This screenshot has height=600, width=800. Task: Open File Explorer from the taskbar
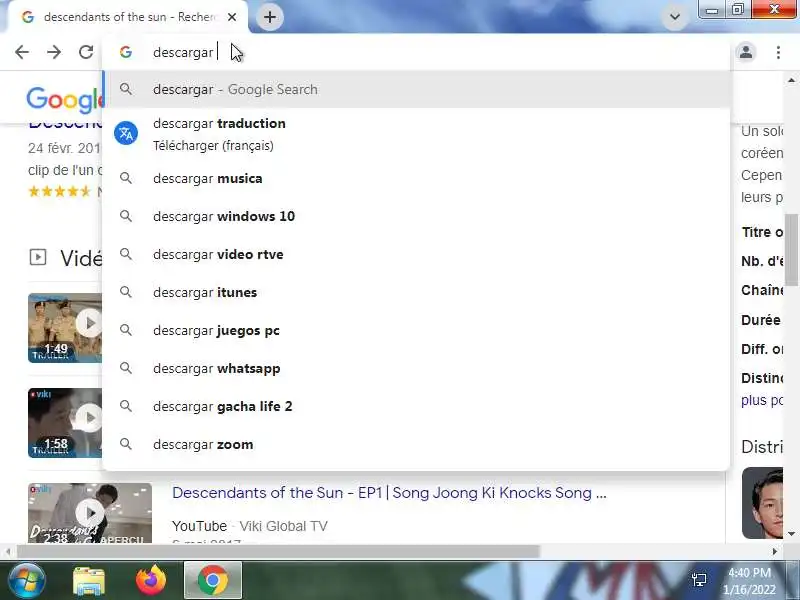tap(89, 581)
